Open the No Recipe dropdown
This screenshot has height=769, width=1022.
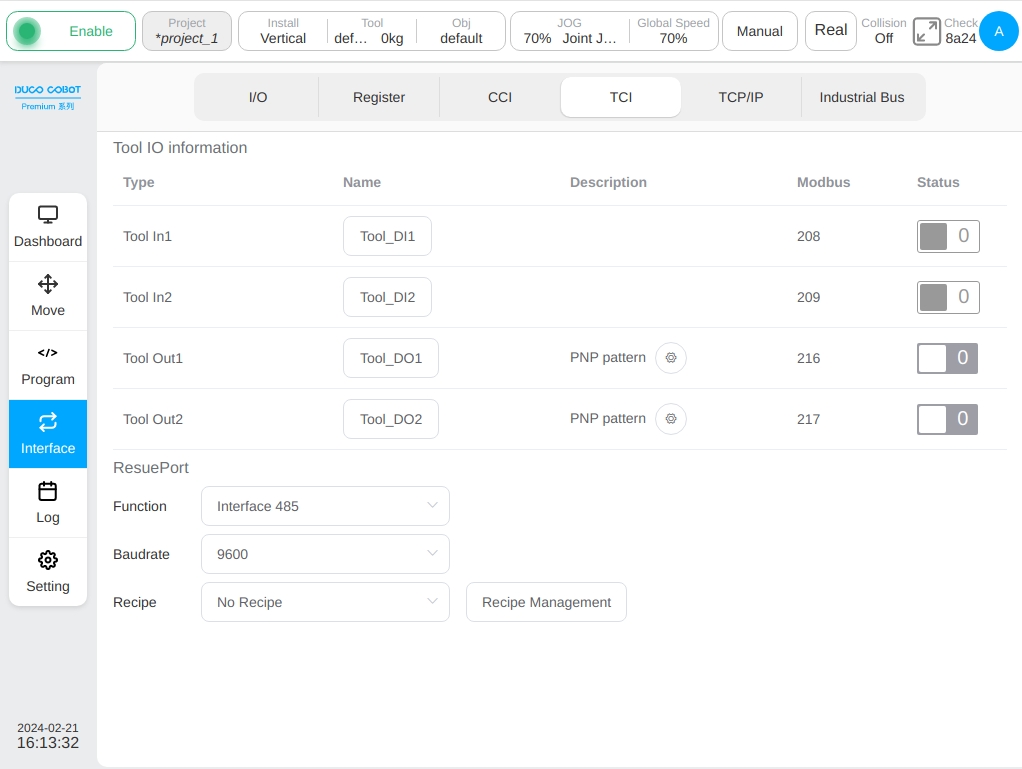pyautogui.click(x=325, y=602)
